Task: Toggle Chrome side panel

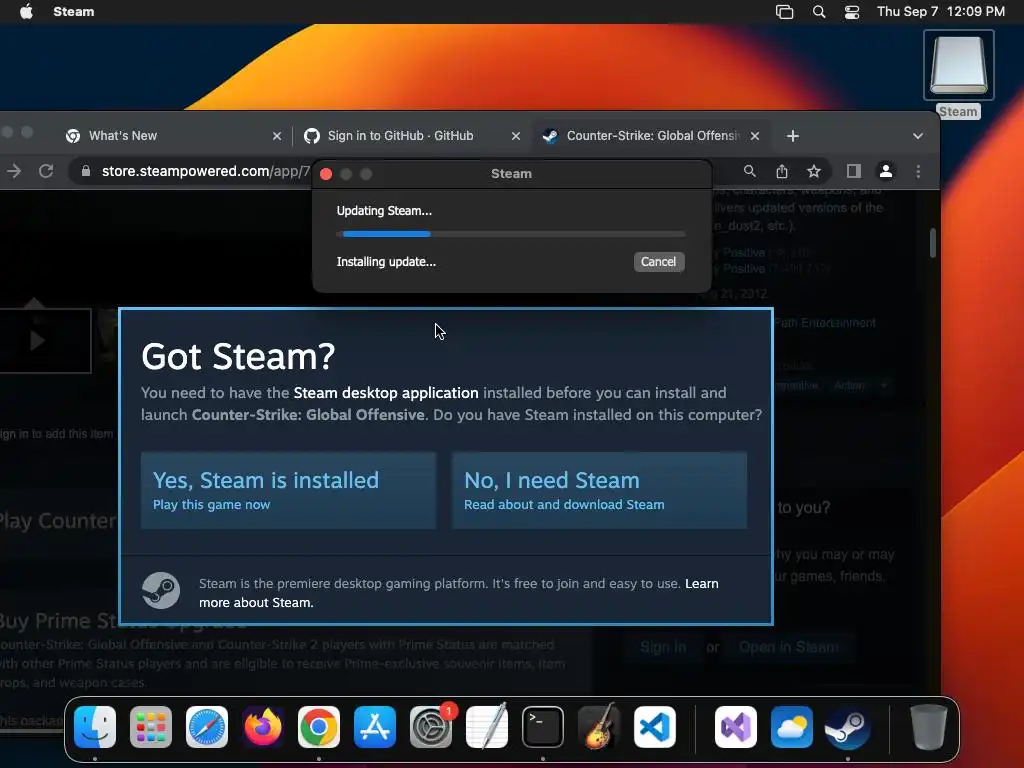Action: [x=854, y=171]
